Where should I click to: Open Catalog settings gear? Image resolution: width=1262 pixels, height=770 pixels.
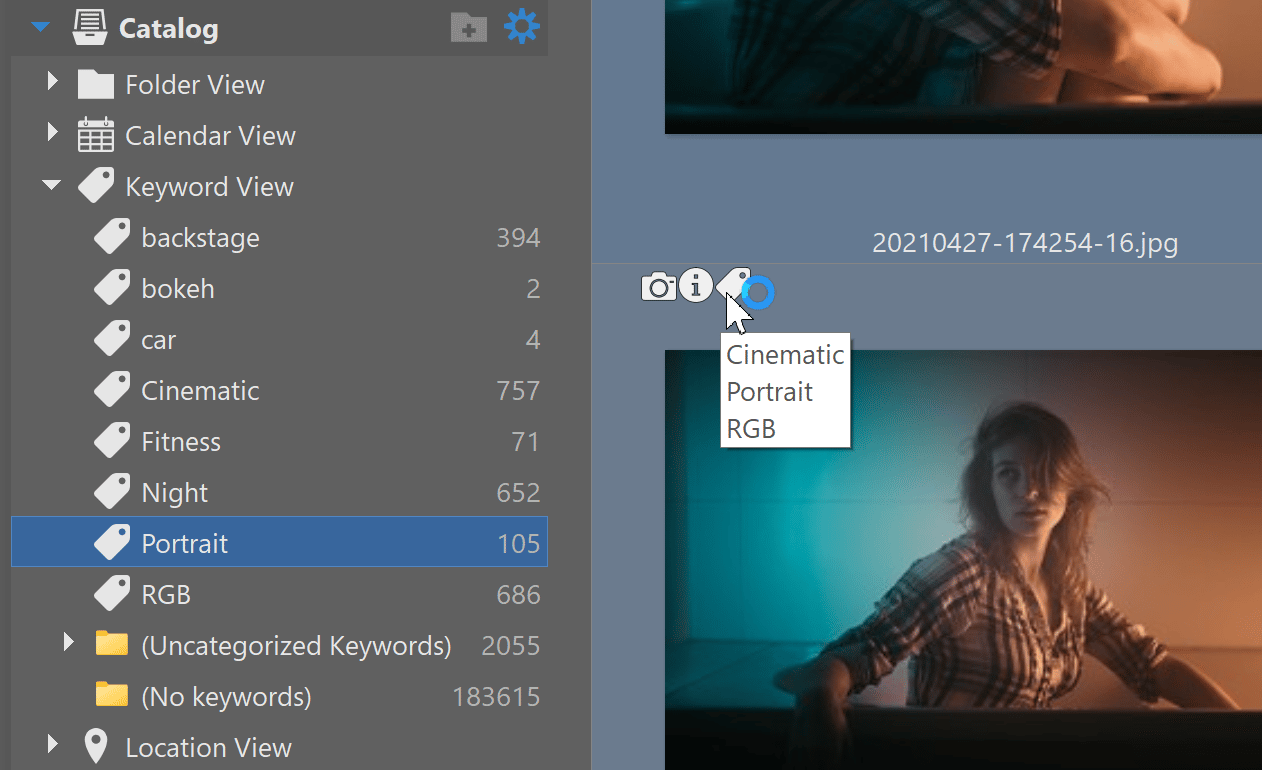522,26
